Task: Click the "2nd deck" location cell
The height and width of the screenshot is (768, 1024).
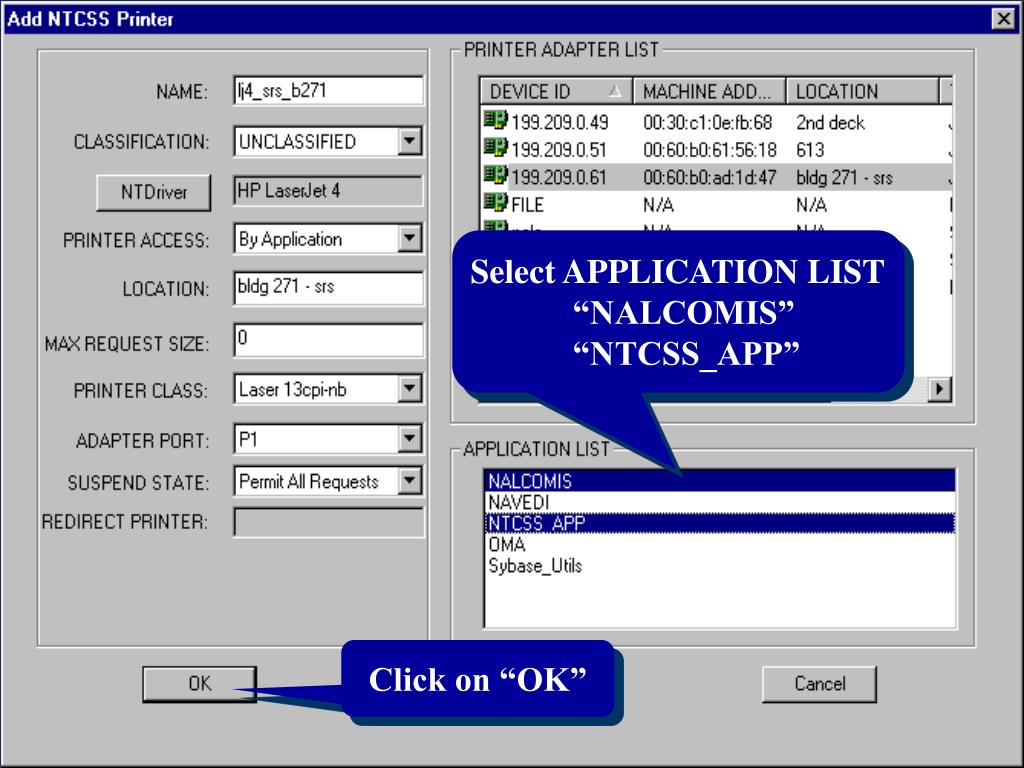Action: [830, 122]
